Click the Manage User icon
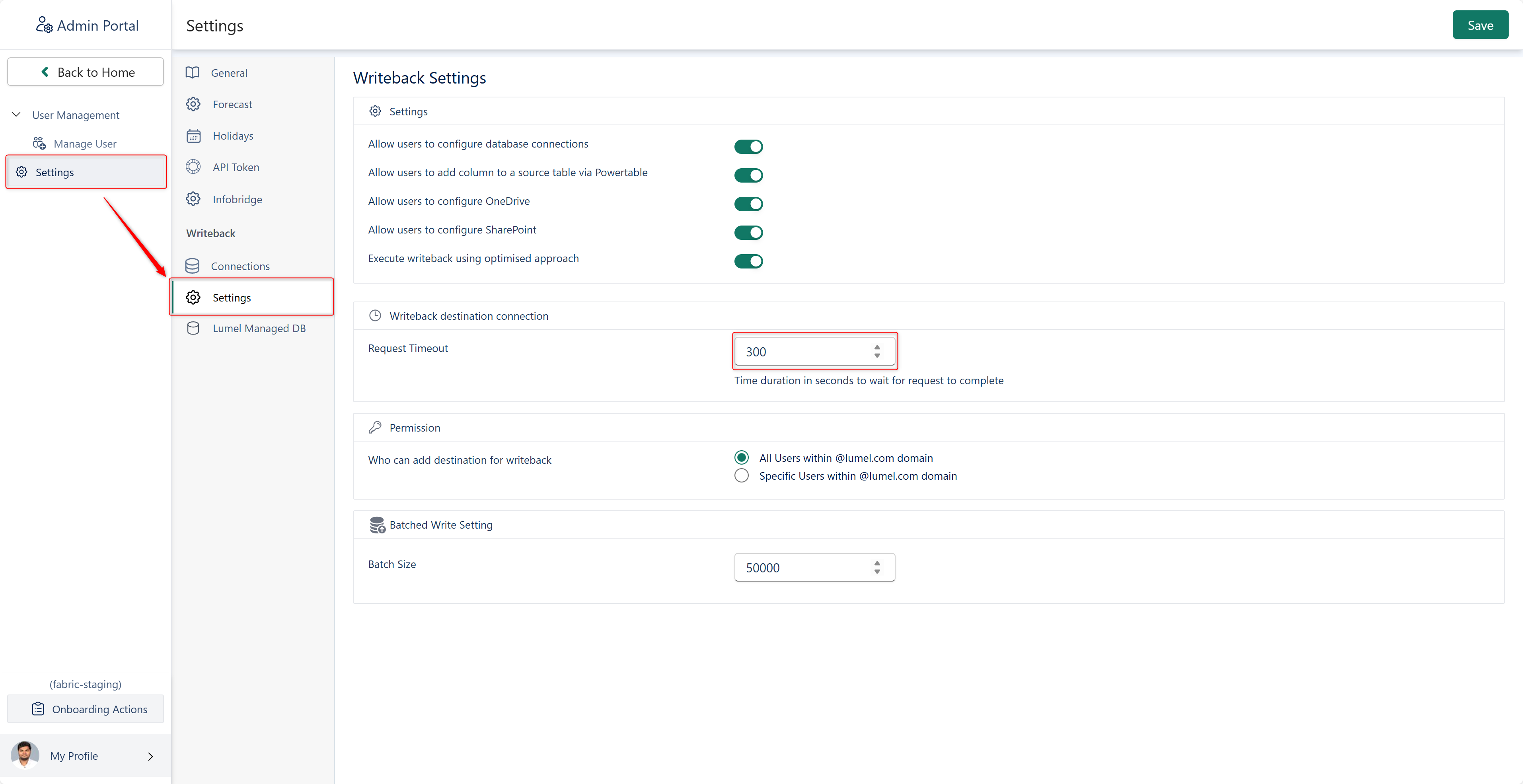Screen dimensions: 1523x784 pyautogui.click(x=40, y=144)
